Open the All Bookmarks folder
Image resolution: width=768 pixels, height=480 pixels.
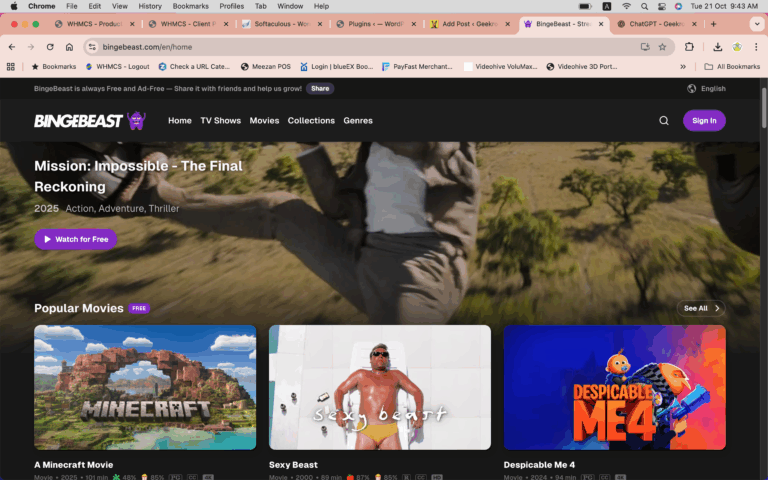coord(732,67)
